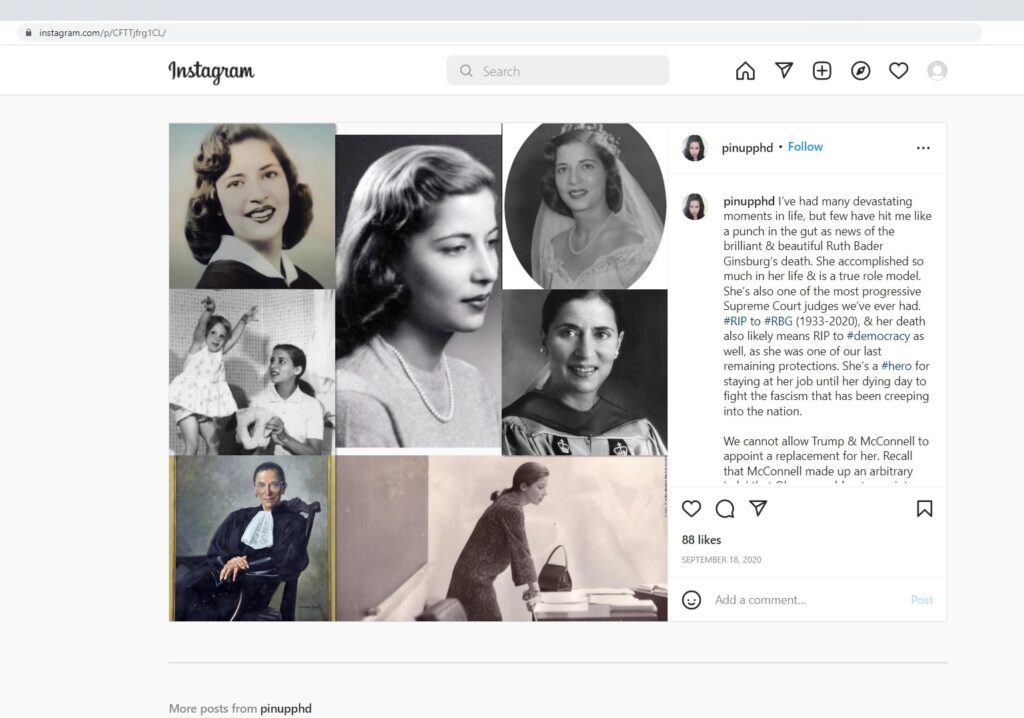1024x718 pixels.
Task: Open the profile avatar menu in navbar
Action: click(x=937, y=71)
